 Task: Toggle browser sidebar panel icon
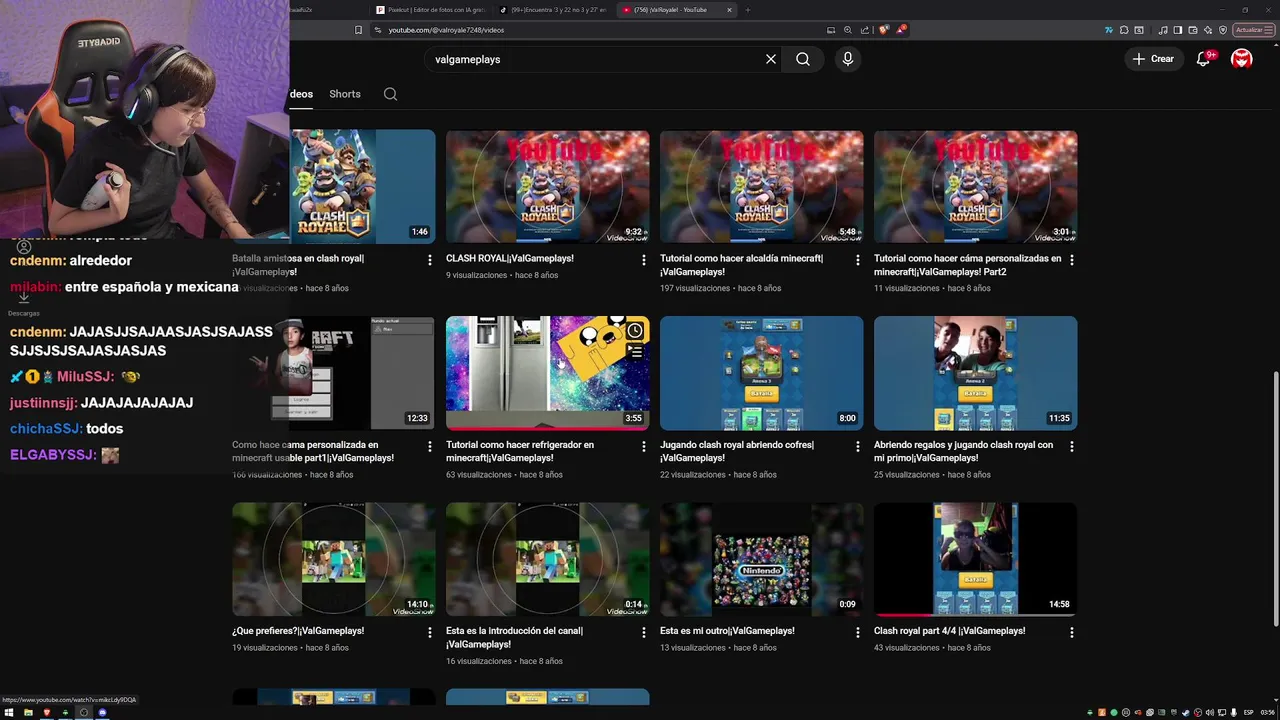point(1178,30)
